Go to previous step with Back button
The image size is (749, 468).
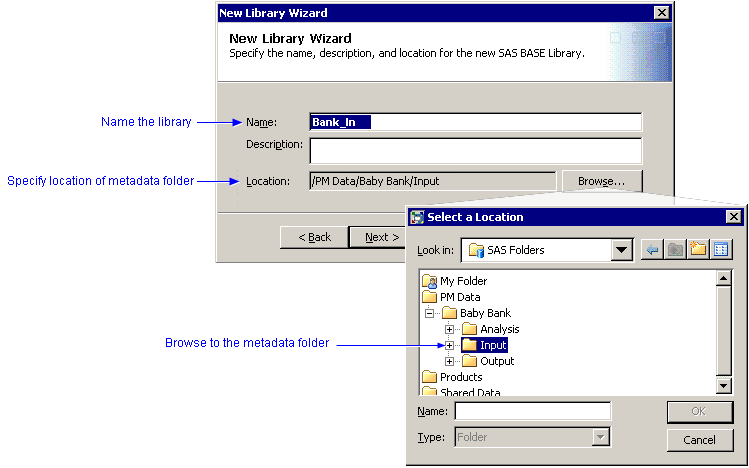(313, 237)
